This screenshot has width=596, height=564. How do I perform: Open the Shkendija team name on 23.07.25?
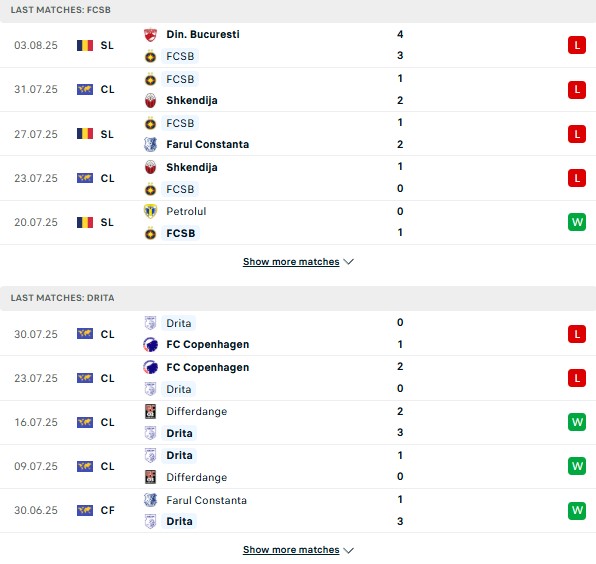pos(192,167)
